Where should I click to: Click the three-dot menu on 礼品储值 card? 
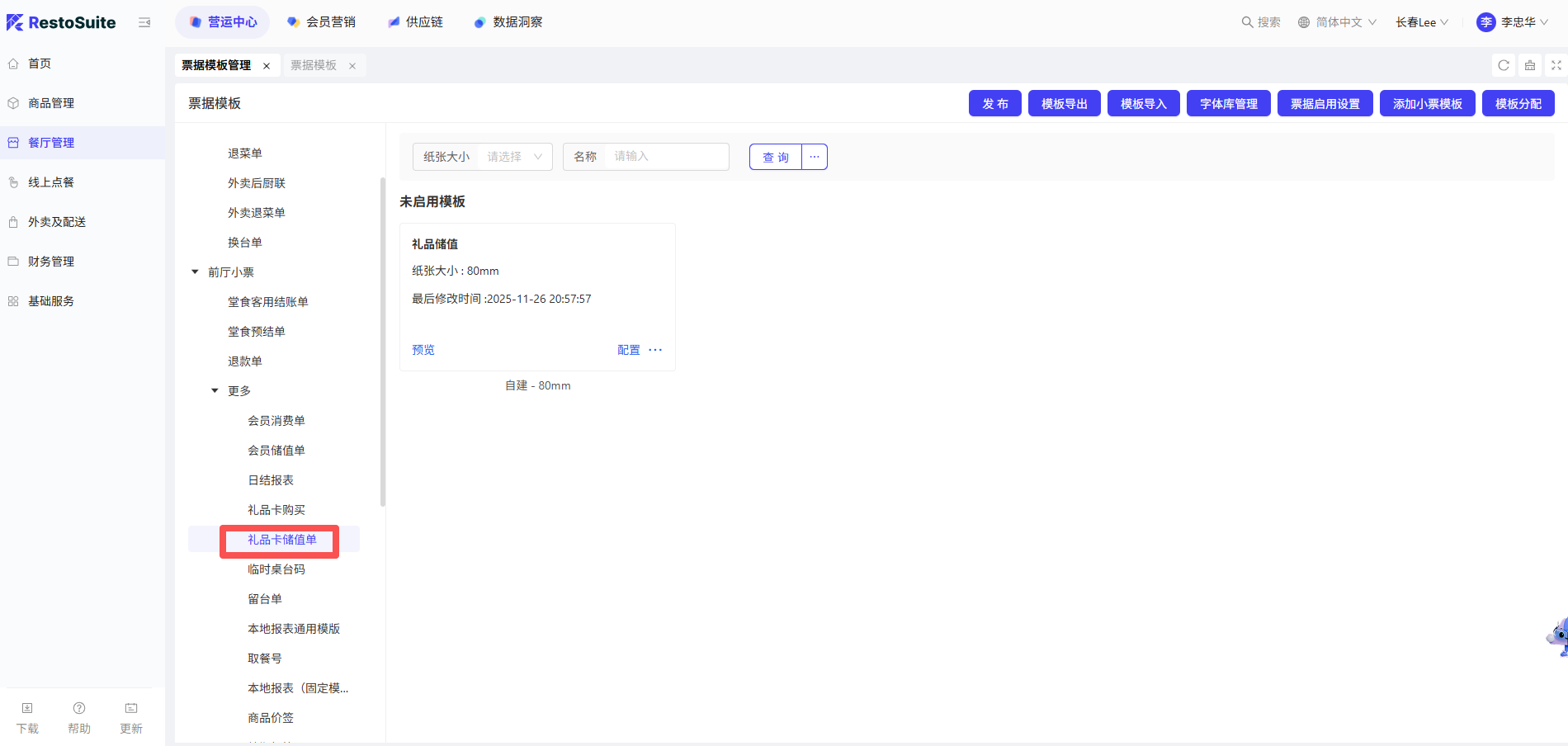click(655, 350)
